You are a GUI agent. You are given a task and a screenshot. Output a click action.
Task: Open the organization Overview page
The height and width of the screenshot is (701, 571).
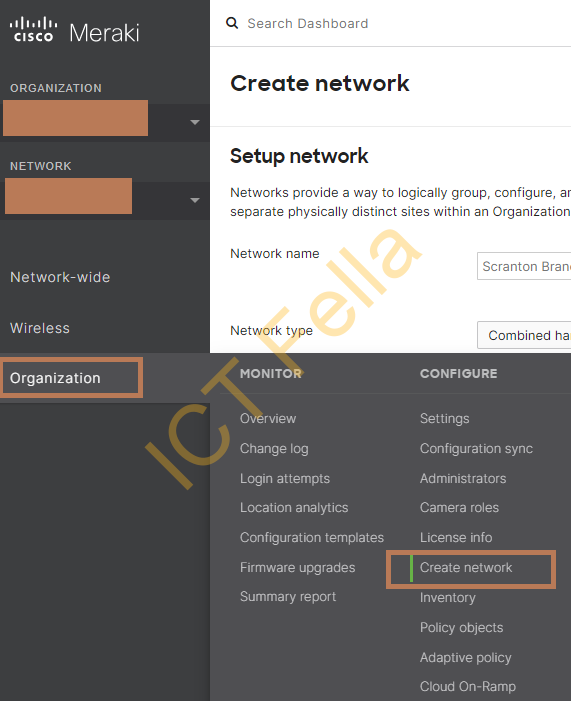point(268,418)
